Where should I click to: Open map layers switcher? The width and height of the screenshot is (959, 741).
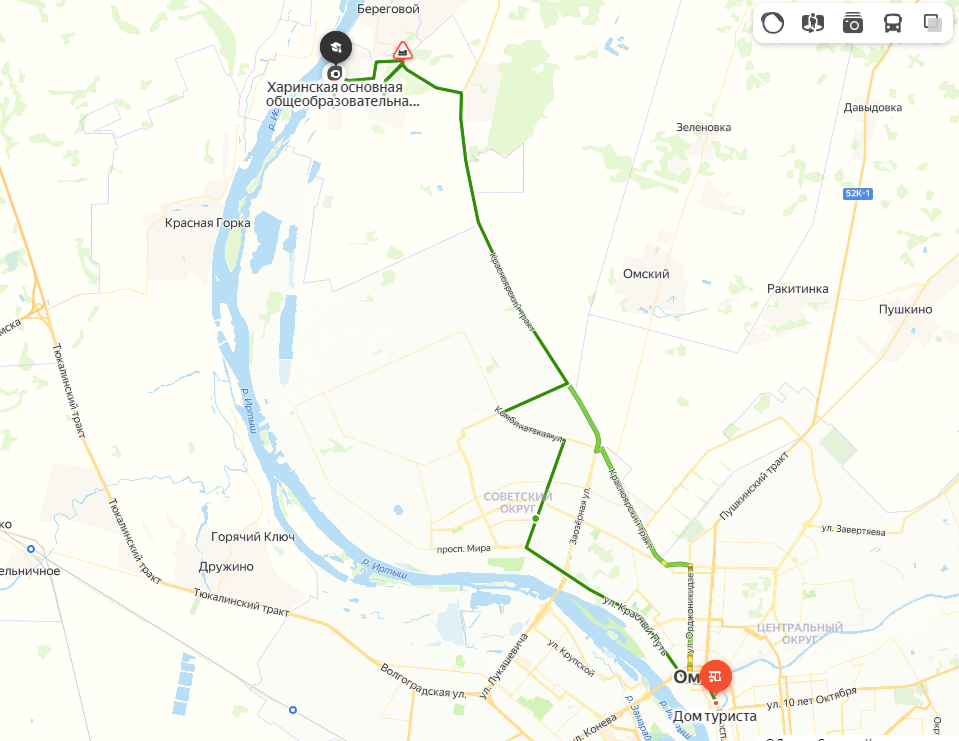933,23
